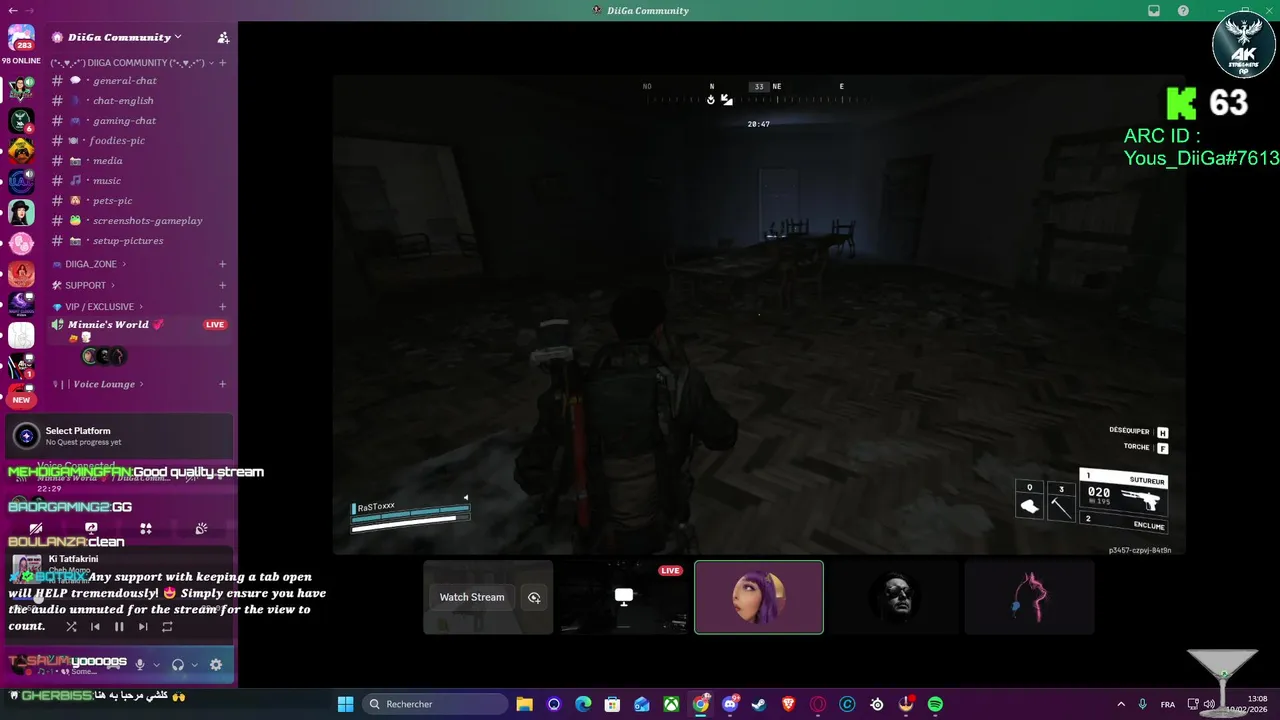This screenshot has height=720, width=1280.
Task: Toggle repeat in the Spotify player
Action: tap(167, 627)
